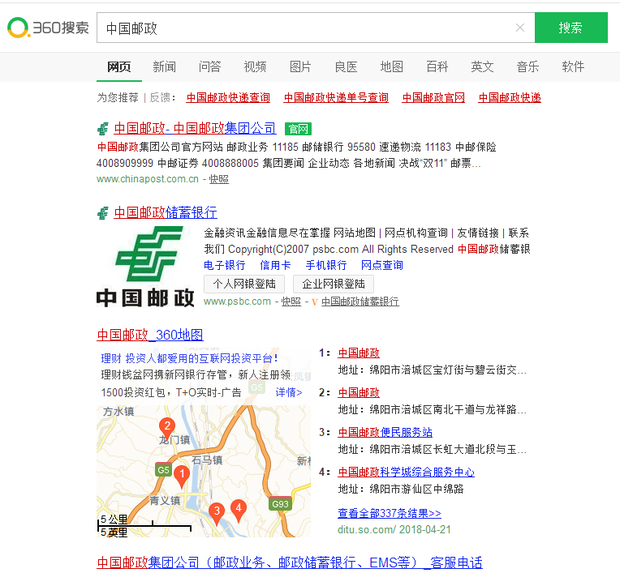620x573 pixels.
Task: Click the green 搜索 button
Action: coord(571,28)
